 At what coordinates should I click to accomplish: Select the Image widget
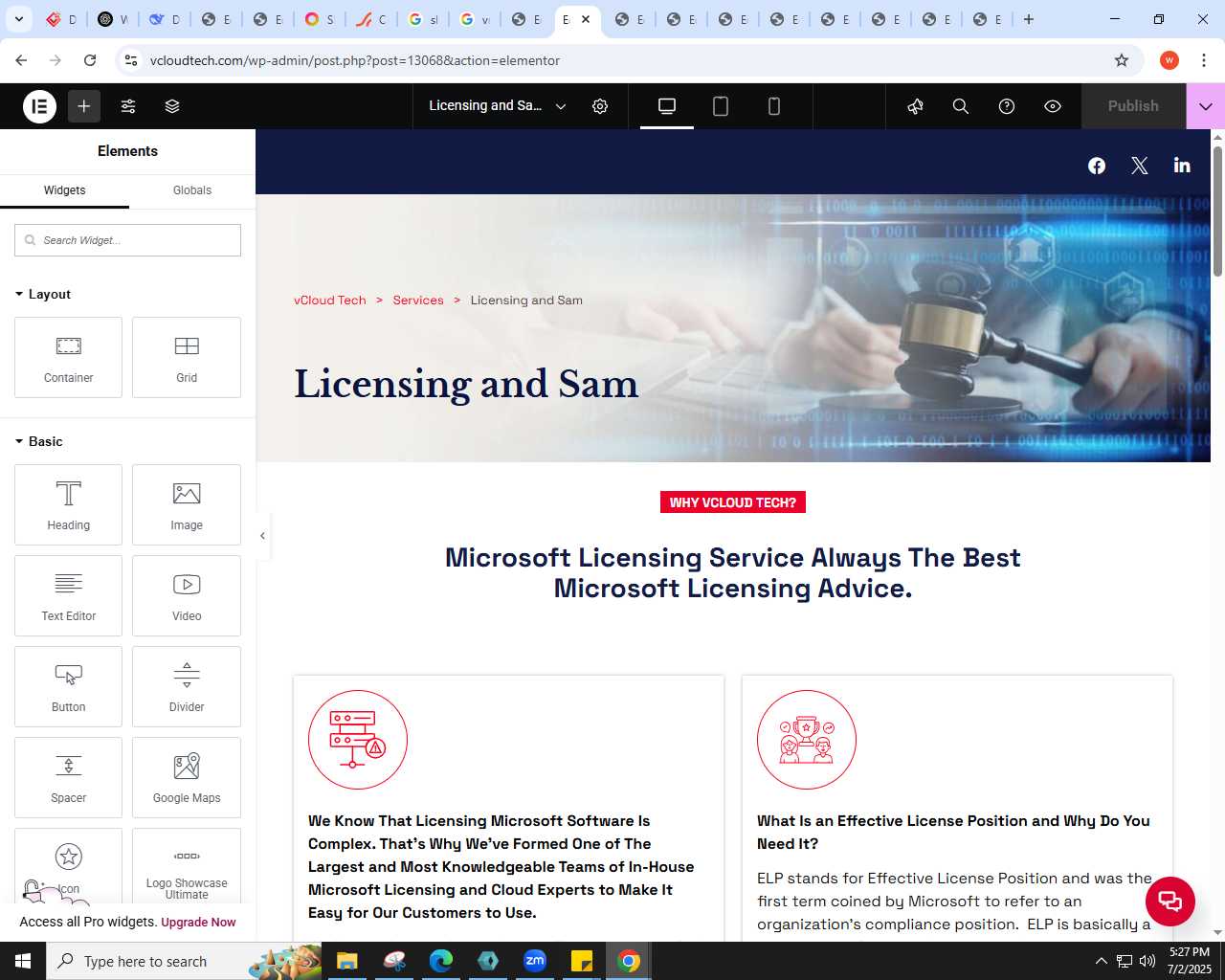tap(187, 504)
